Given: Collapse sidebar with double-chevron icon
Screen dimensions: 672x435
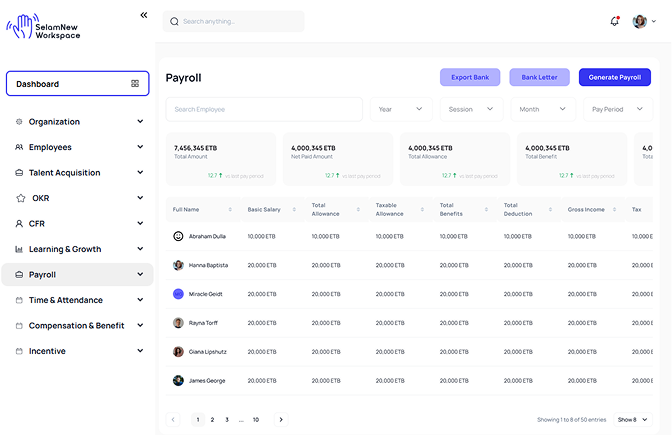Looking at the screenshot, I should tap(144, 15).
